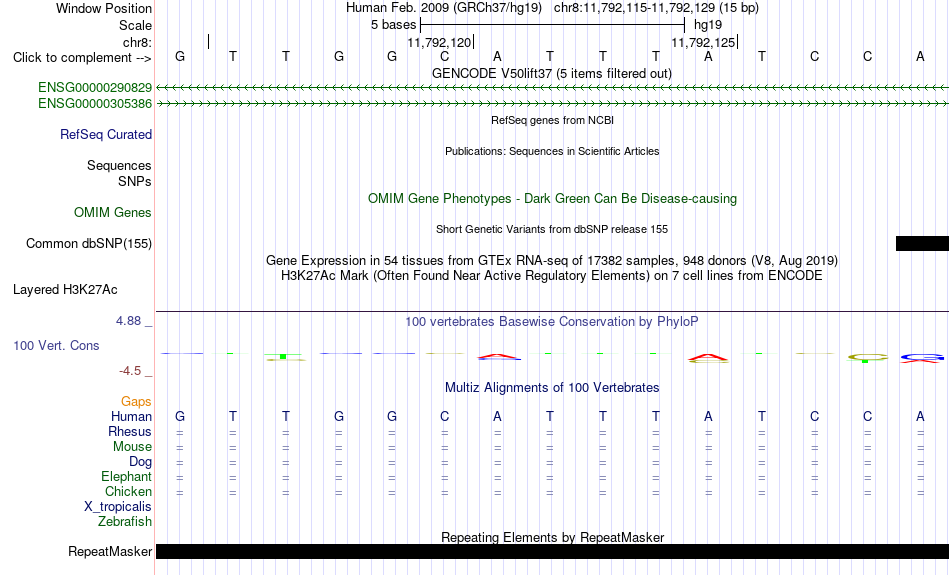Click 'Click to complement -->' label
The height and width of the screenshot is (575, 950).
(82, 58)
